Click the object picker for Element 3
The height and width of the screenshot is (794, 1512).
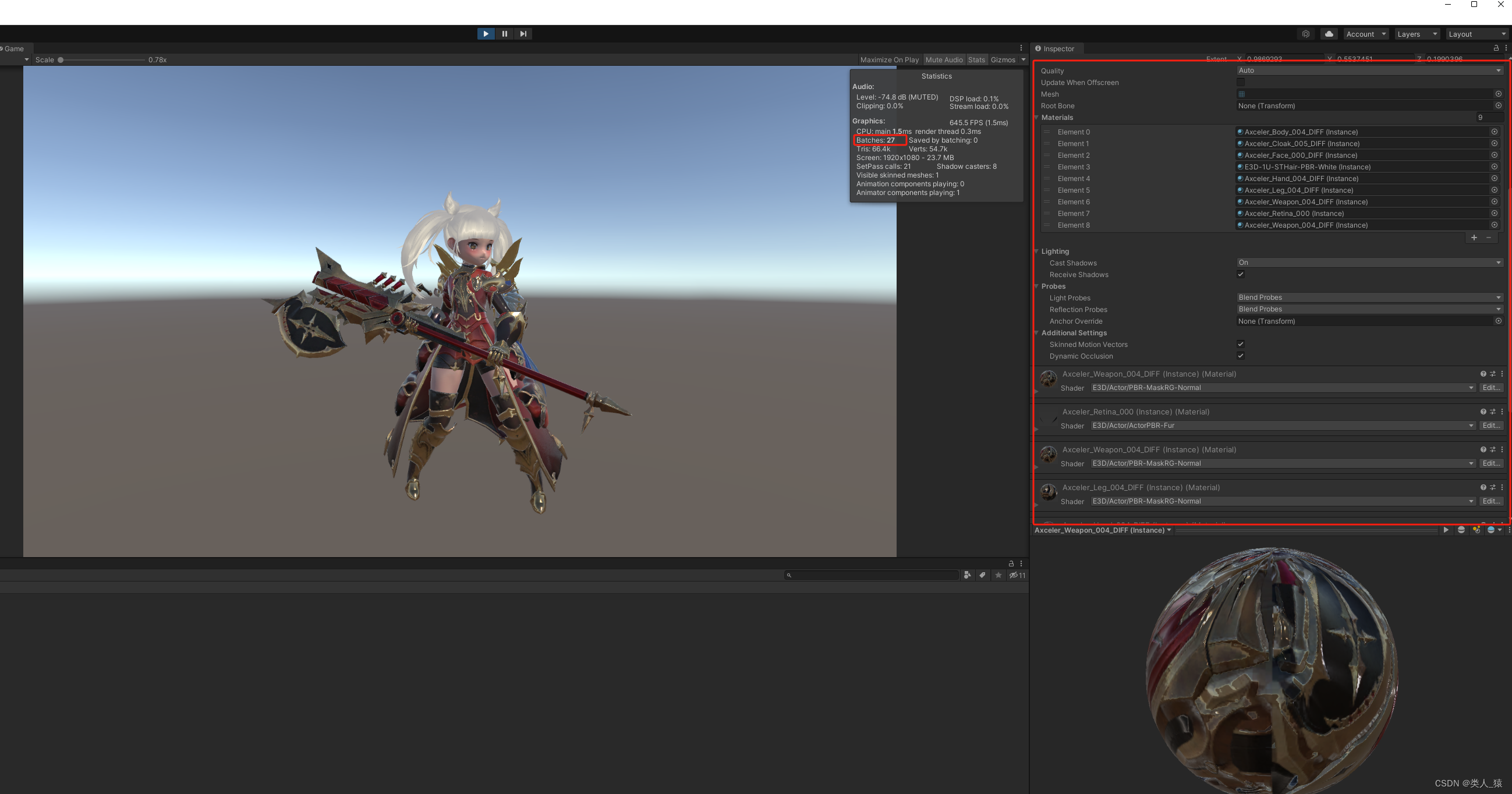[x=1495, y=166]
